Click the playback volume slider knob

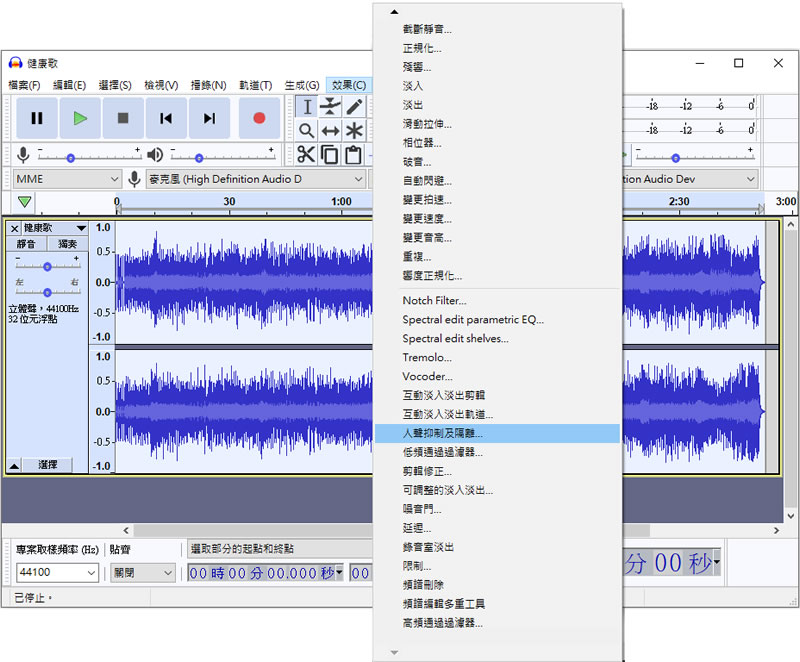tap(199, 158)
